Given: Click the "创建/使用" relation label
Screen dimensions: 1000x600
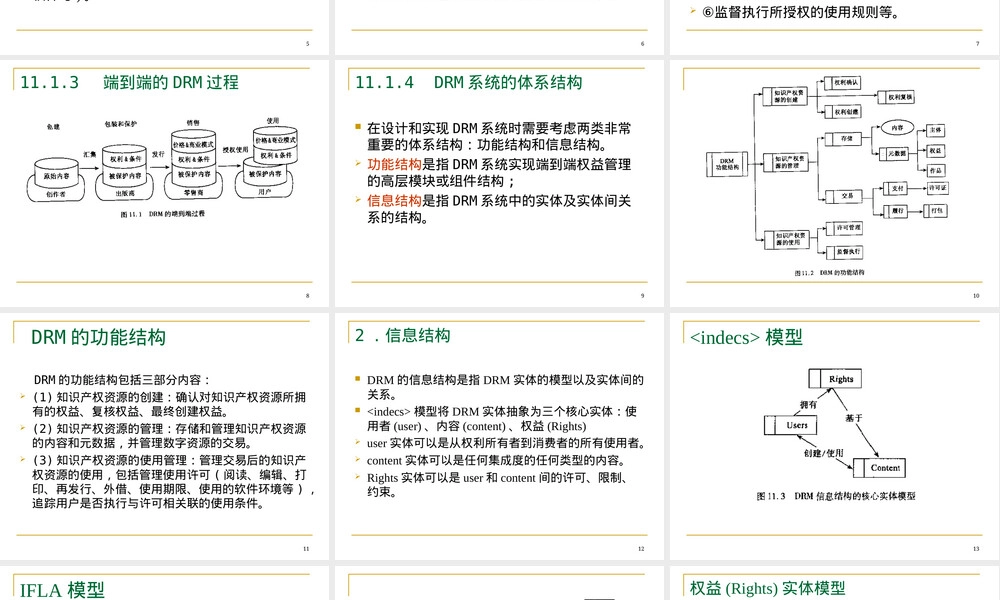Looking at the screenshot, I should click(x=823, y=453).
